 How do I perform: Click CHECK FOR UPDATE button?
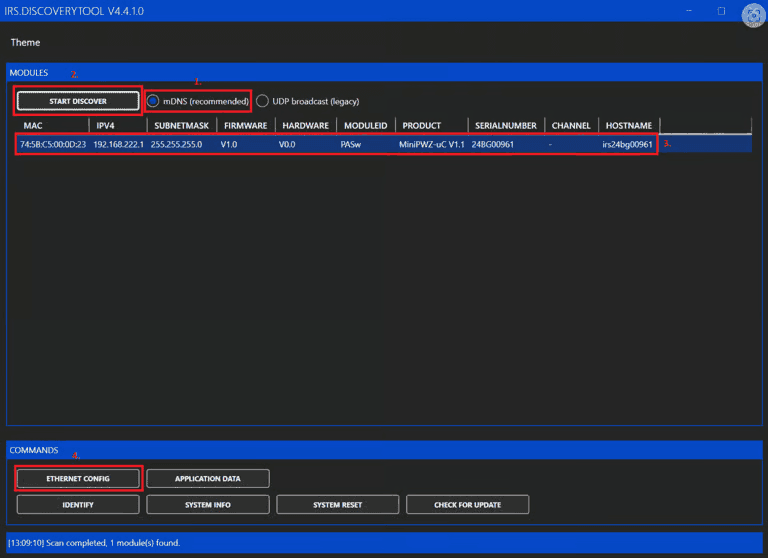tap(467, 505)
